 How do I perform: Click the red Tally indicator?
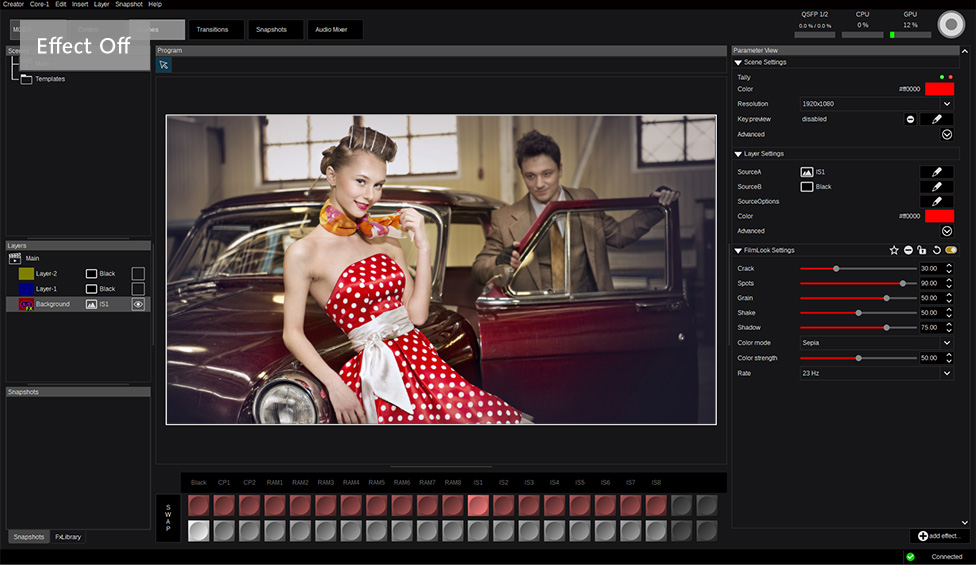click(x=950, y=77)
